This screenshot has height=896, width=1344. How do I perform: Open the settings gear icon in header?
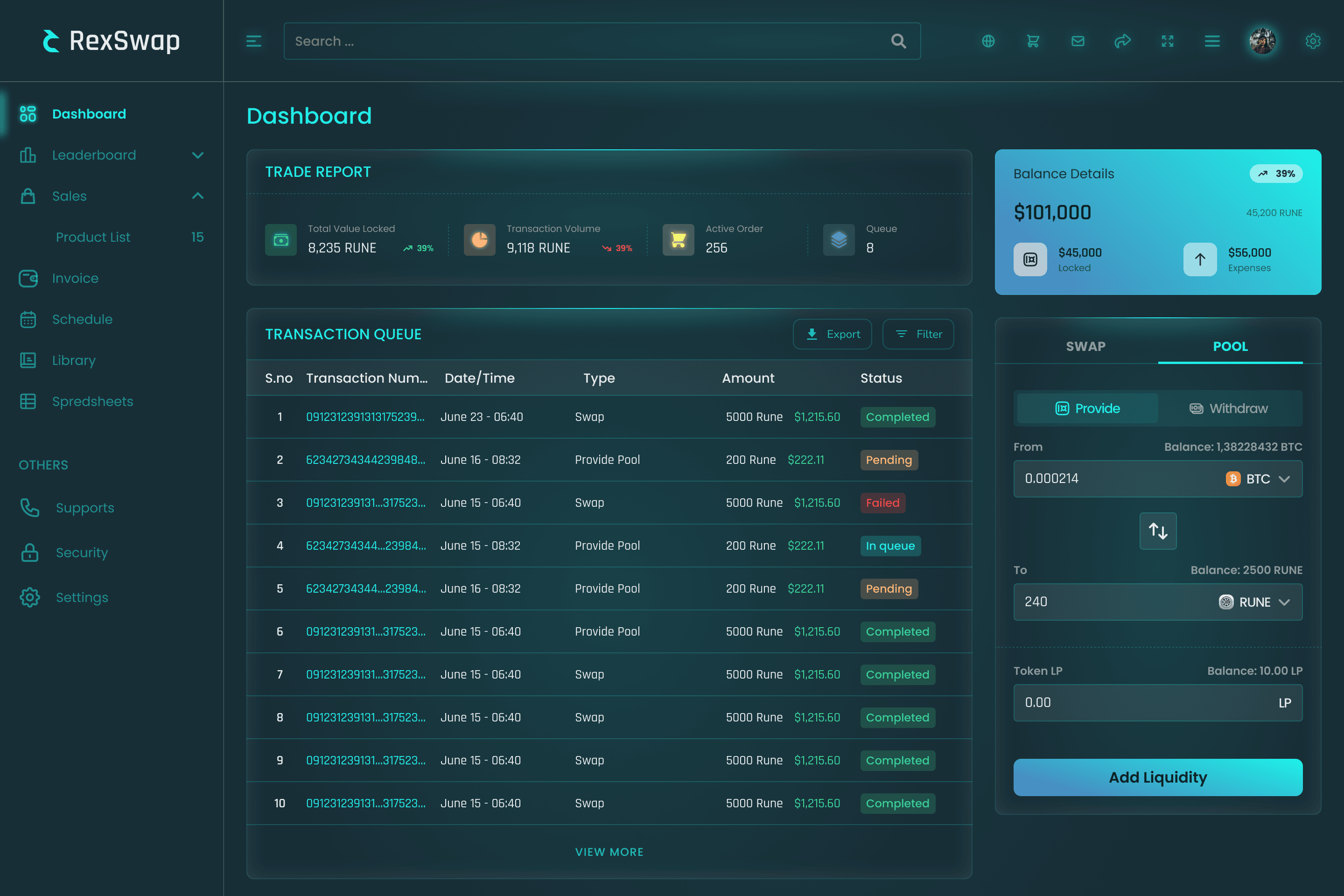[x=1313, y=41]
